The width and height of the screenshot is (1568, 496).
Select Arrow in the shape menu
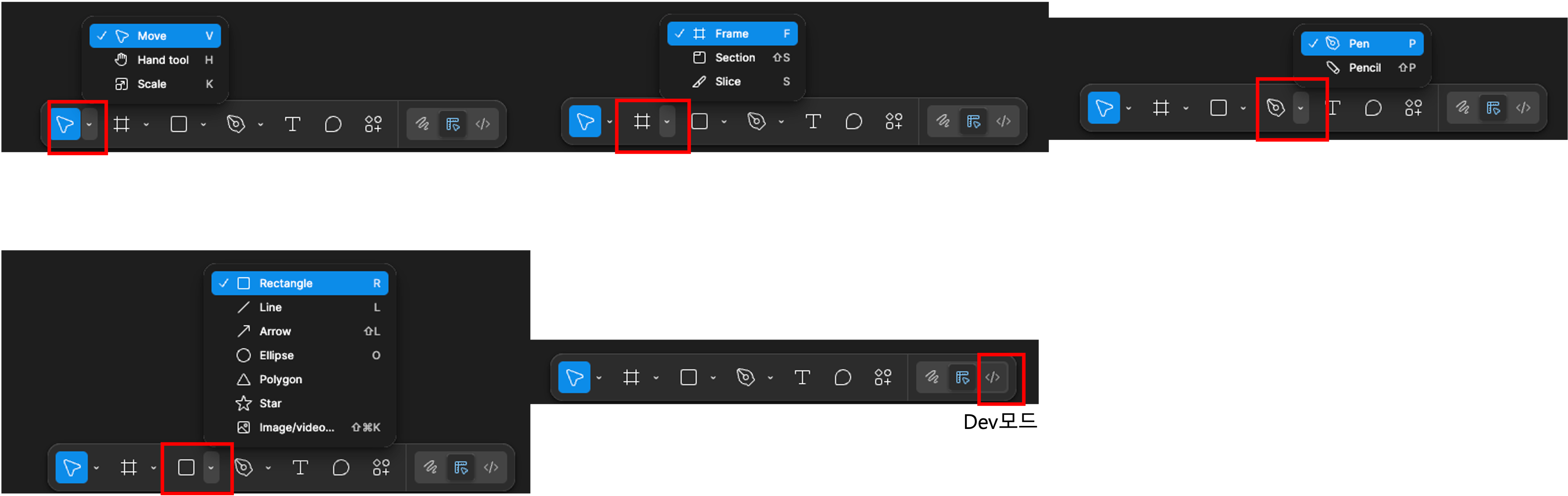300,331
